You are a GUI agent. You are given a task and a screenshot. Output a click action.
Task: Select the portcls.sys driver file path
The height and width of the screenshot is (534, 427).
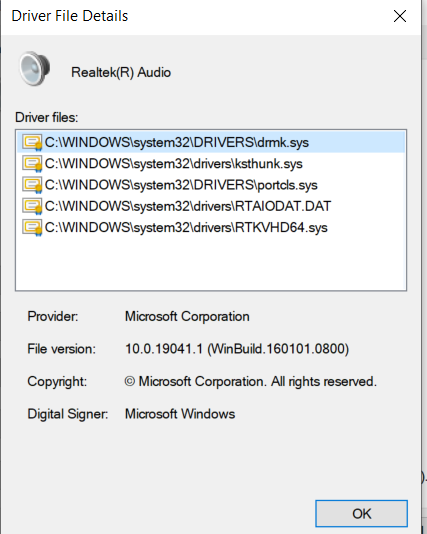181,185
